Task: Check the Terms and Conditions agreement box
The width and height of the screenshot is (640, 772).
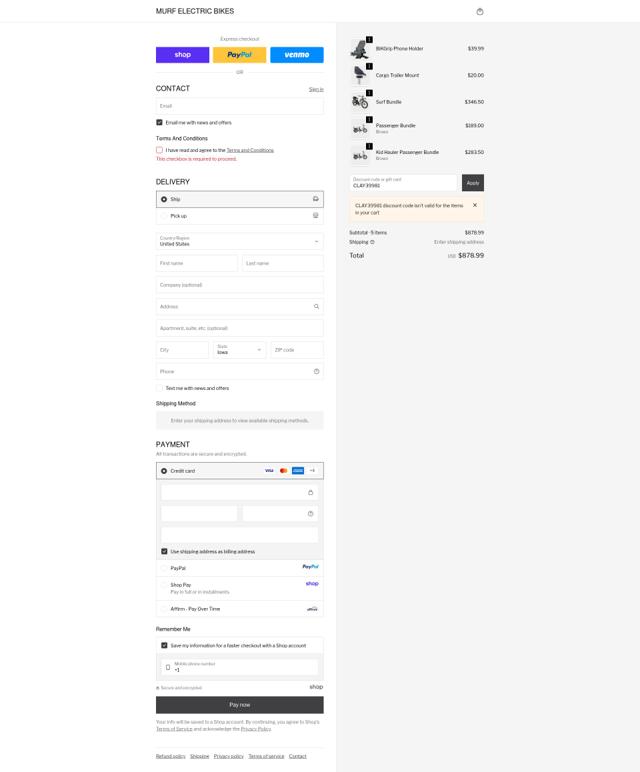Action: [x=159, y=150]
